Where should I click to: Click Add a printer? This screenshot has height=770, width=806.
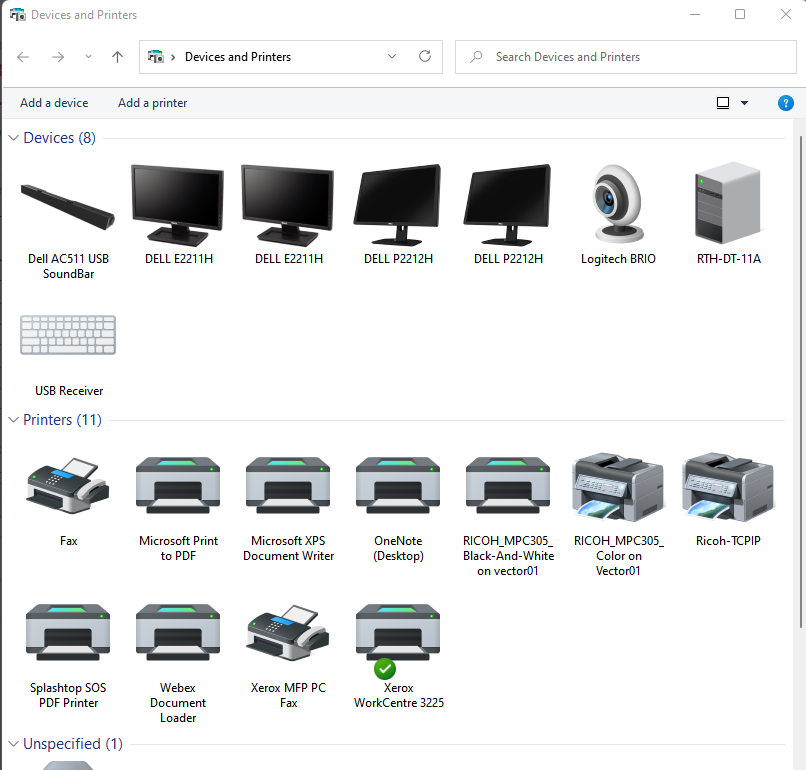(152, 103)
